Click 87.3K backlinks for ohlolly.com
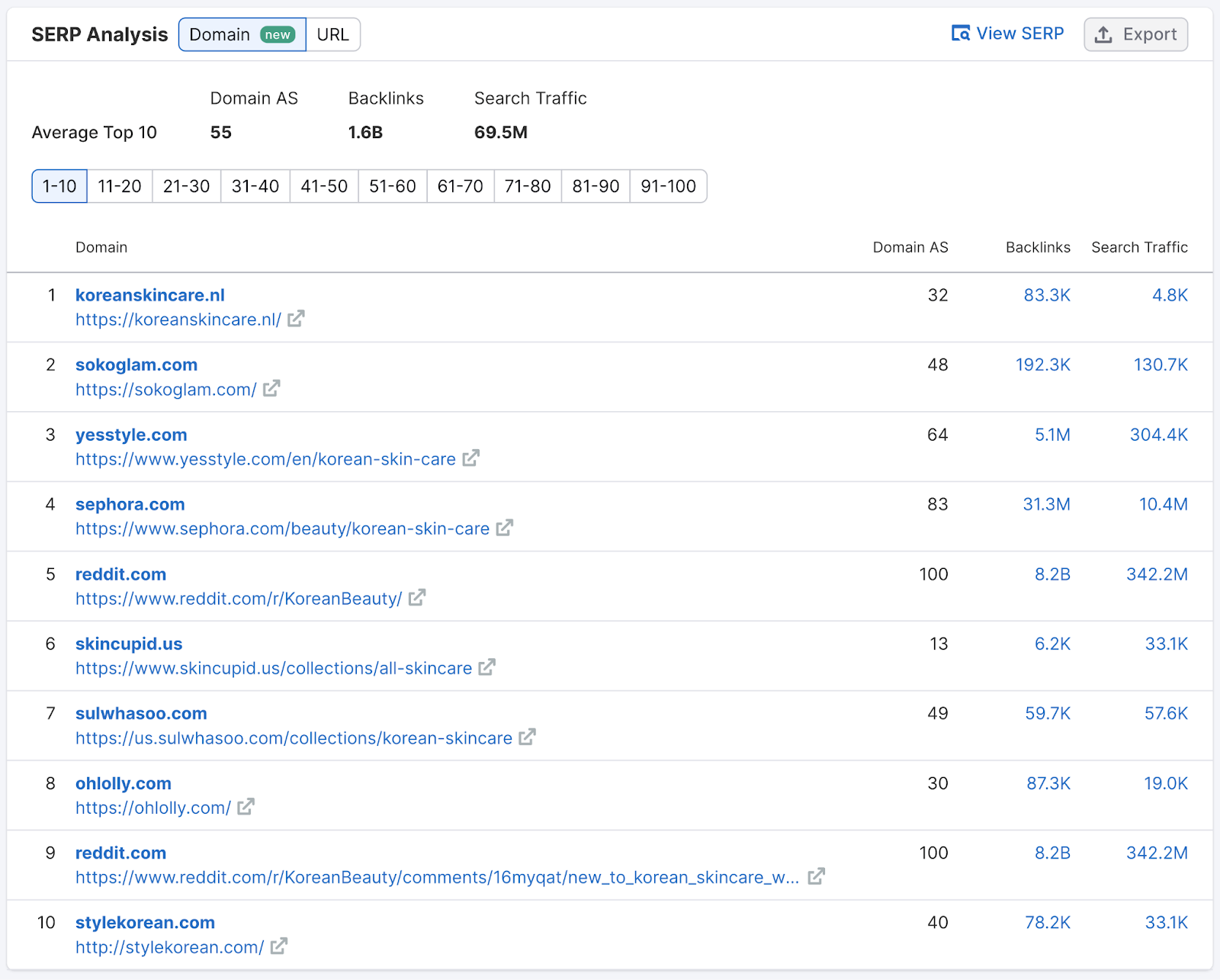 click(x=1048, y=783)
